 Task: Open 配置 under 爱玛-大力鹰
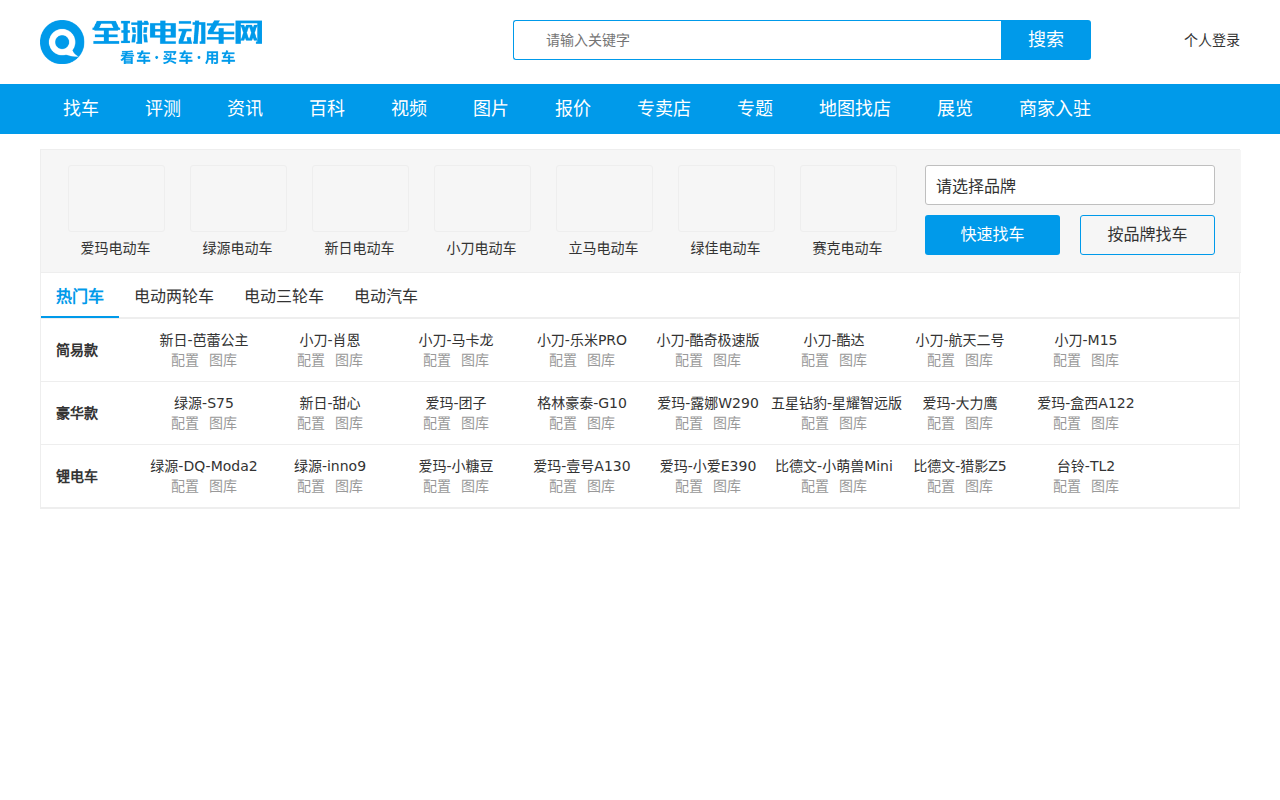click(x=941, y=423)
